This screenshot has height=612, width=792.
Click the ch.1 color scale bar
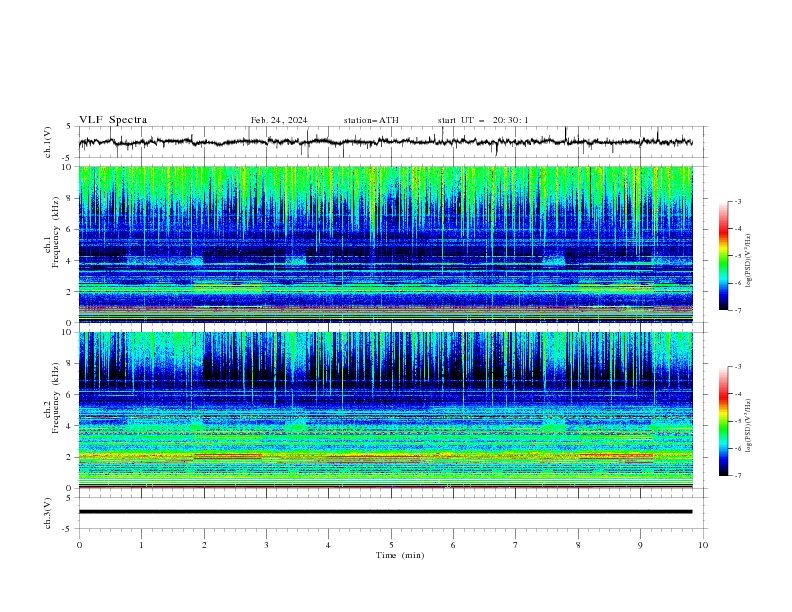[723, 255]
